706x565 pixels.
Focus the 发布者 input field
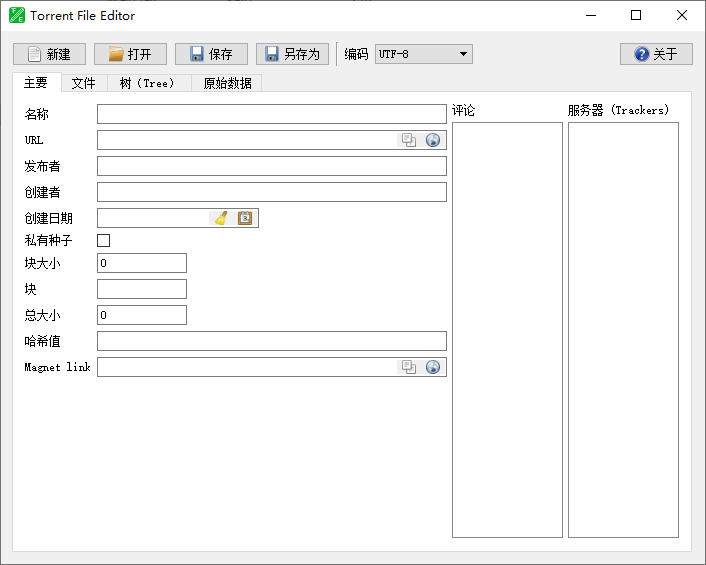[x=272, y=166]
